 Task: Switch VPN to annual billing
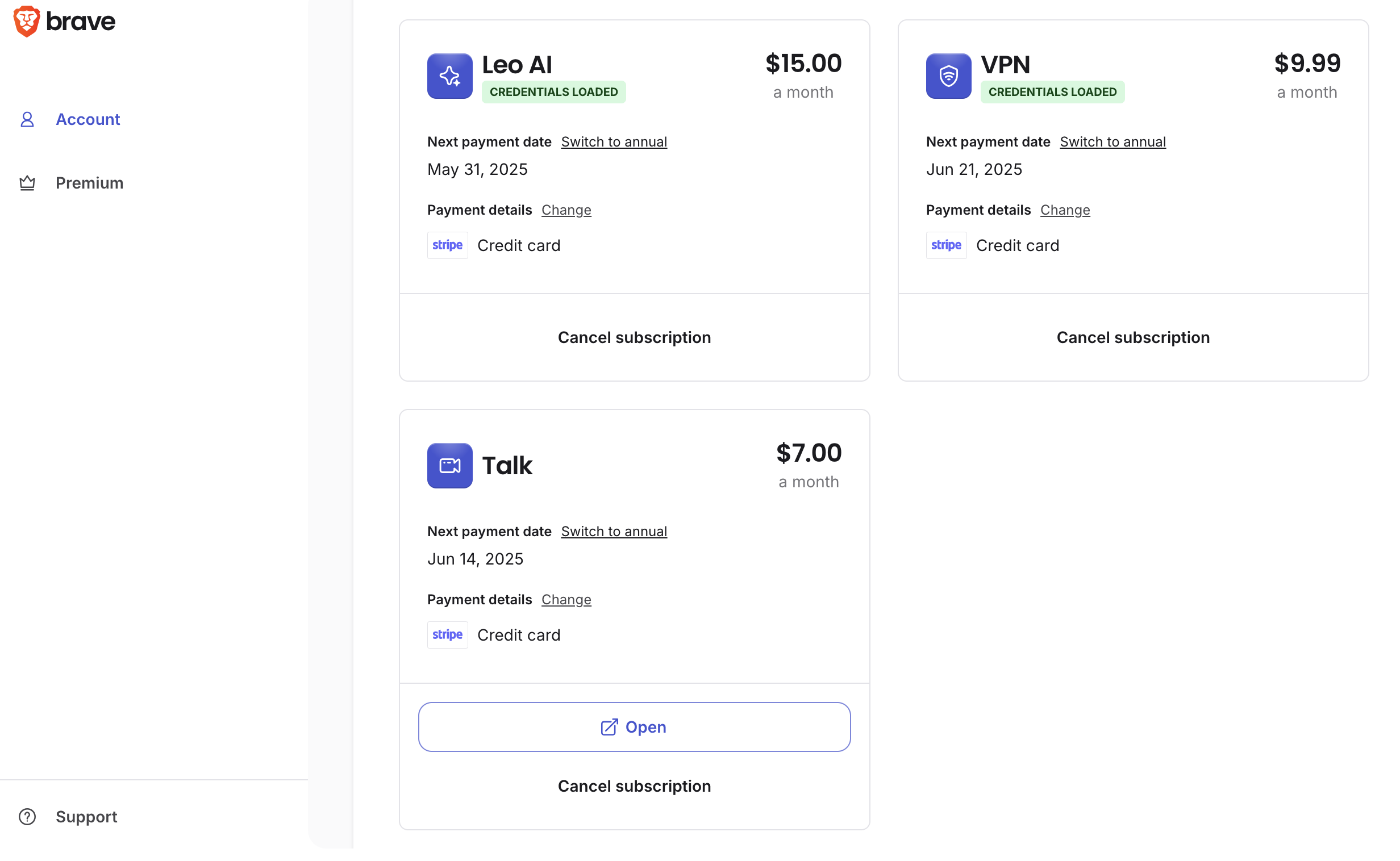click(x=1113, y=142)
